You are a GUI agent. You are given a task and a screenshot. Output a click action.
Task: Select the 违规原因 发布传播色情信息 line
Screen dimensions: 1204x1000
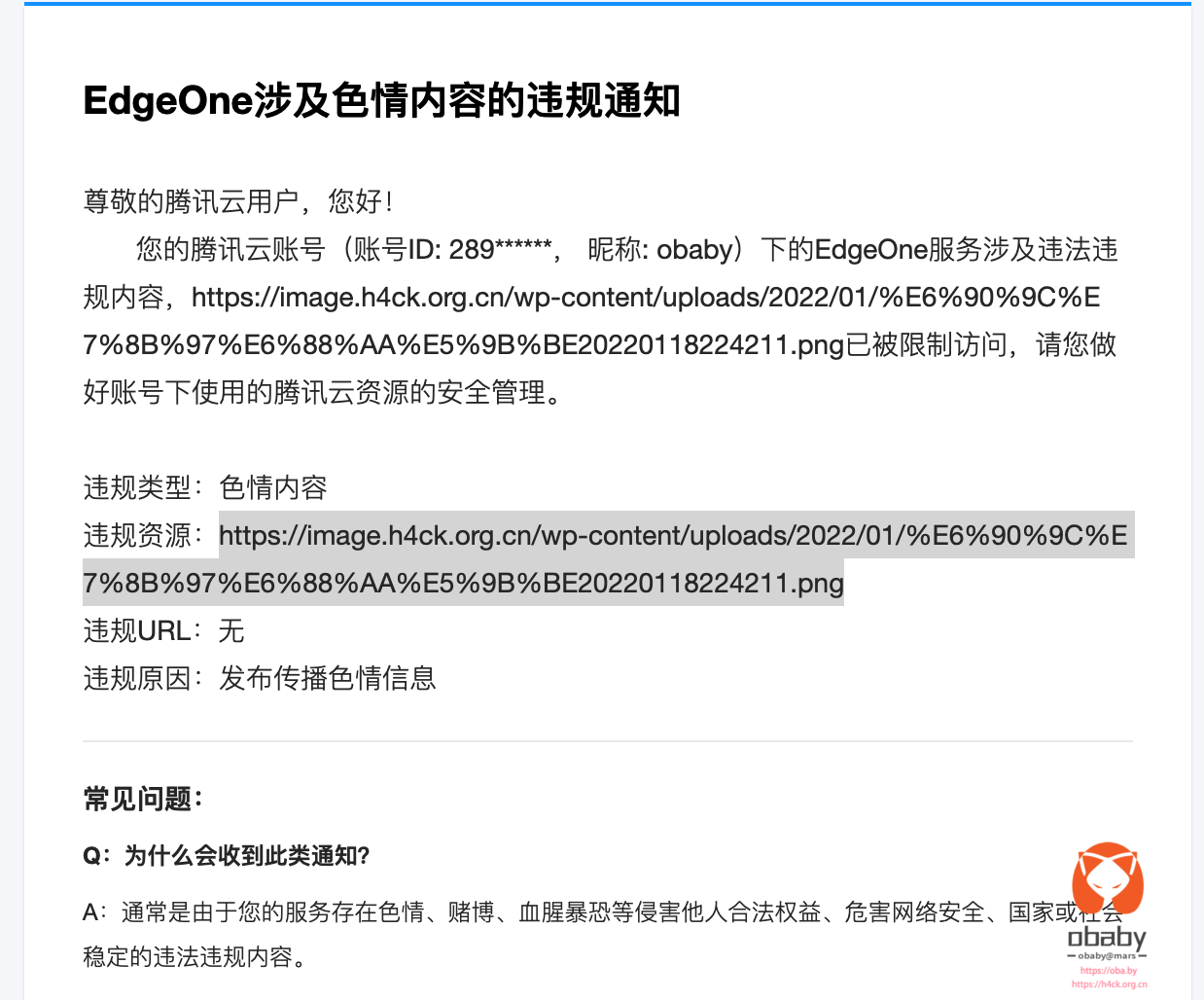point(260,678)
